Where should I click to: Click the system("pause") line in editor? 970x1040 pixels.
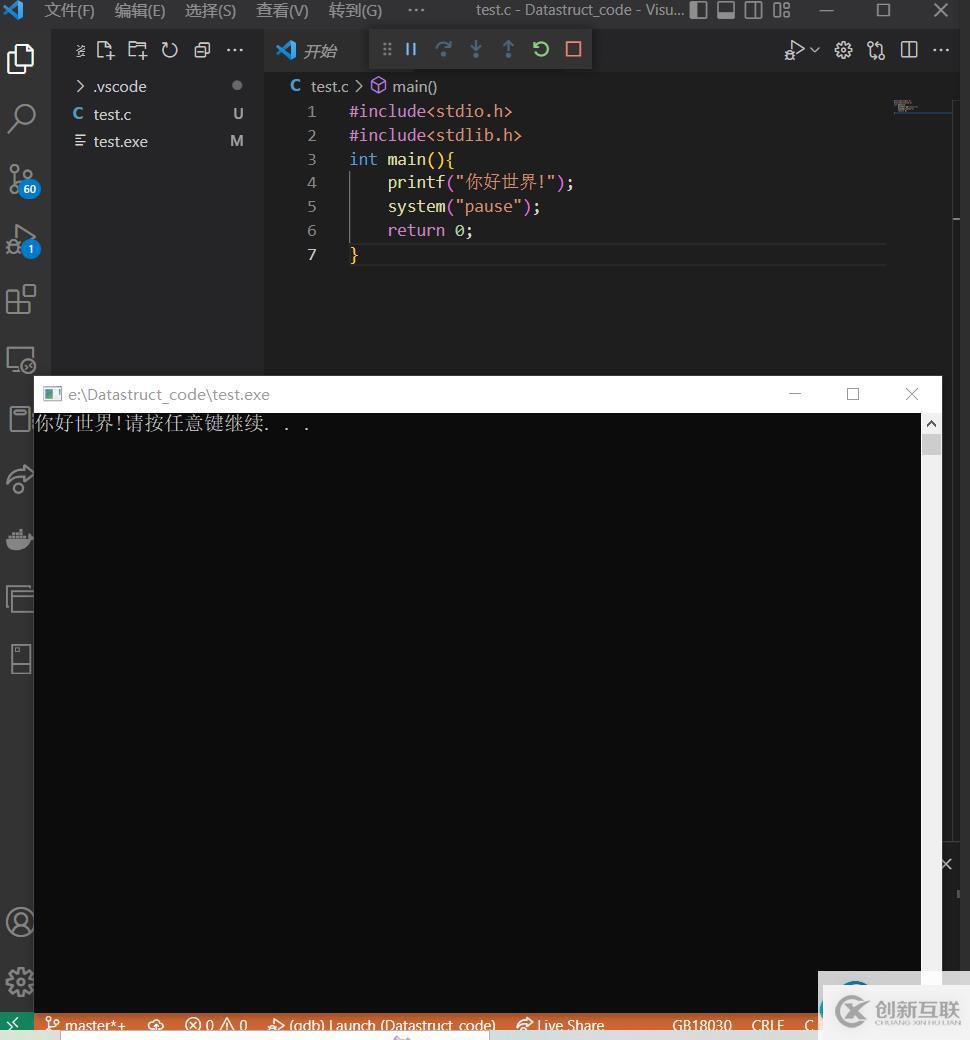[464, 206]
